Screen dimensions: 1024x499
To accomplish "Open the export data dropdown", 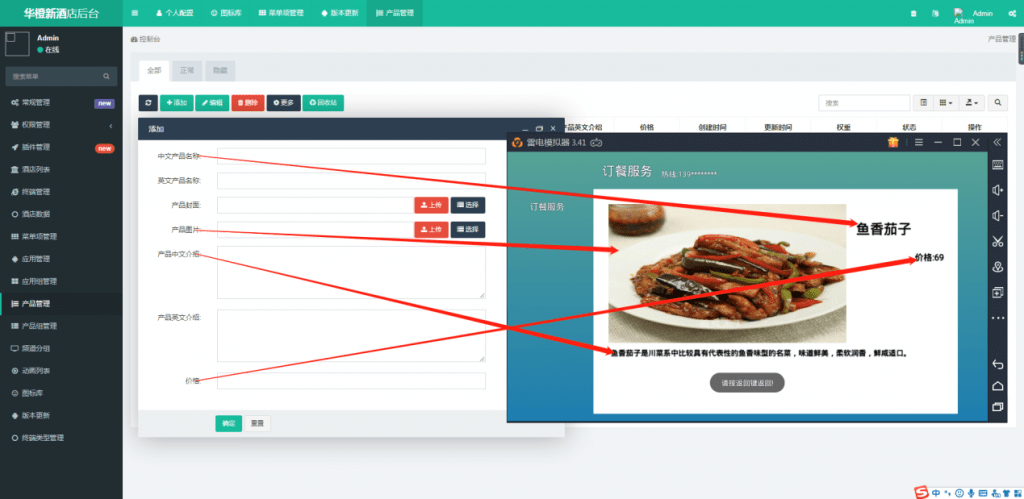I will tap(970, 102).
